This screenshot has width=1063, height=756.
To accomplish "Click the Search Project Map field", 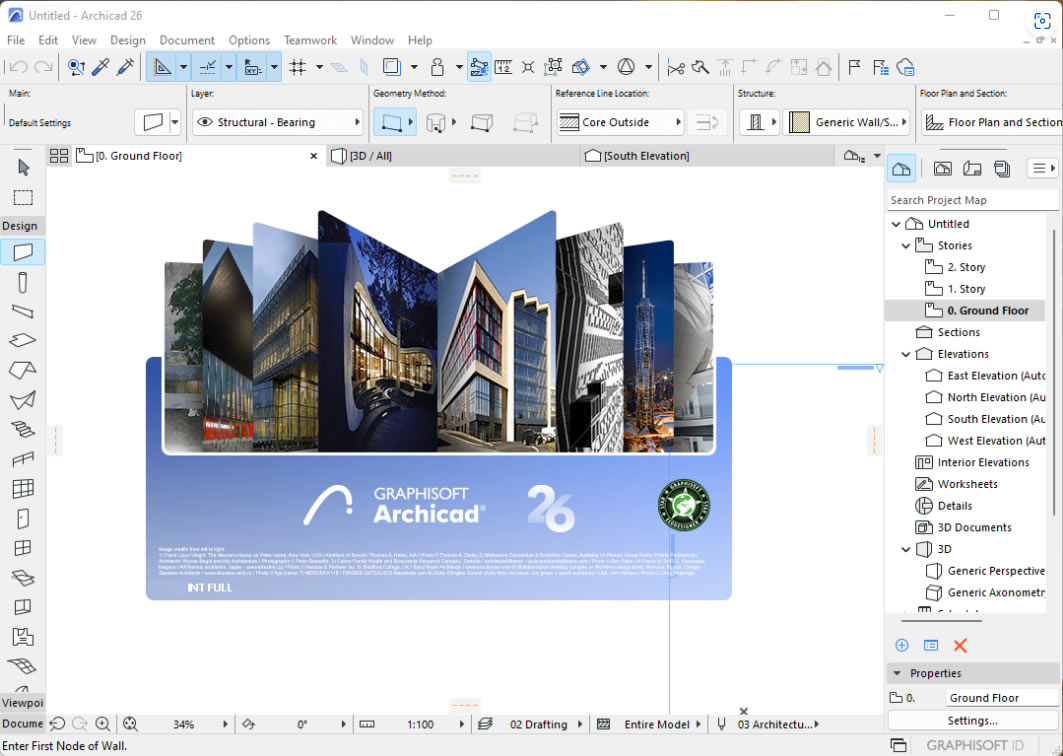I will [972, 200].
